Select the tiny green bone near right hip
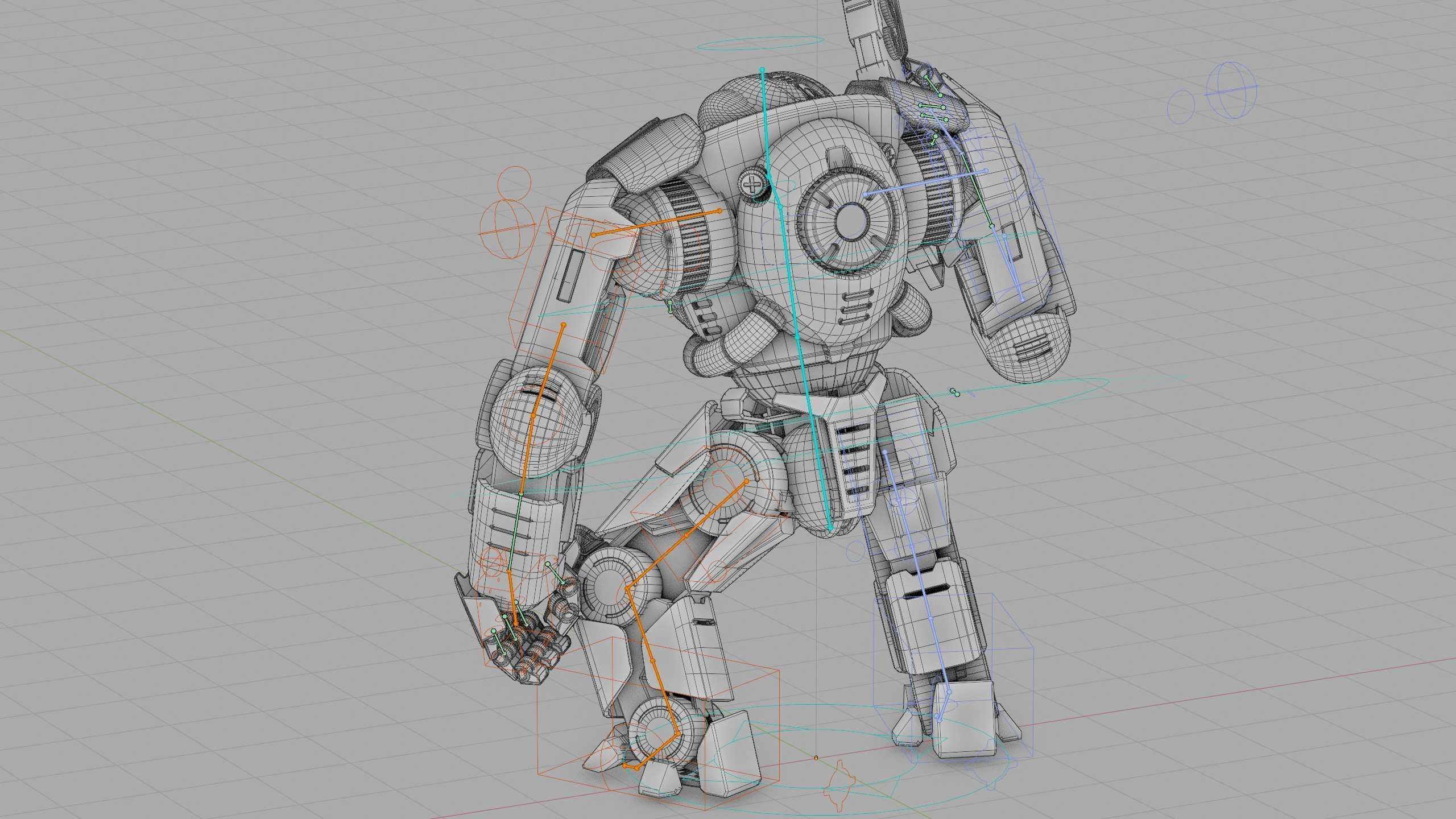This screenshot has height=819, width=1456. tap(955, 392)
